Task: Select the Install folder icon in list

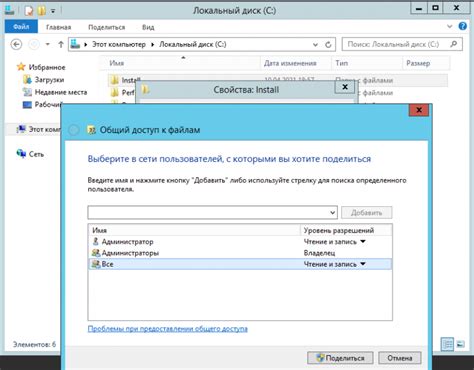Action: [x=115, y=80]
